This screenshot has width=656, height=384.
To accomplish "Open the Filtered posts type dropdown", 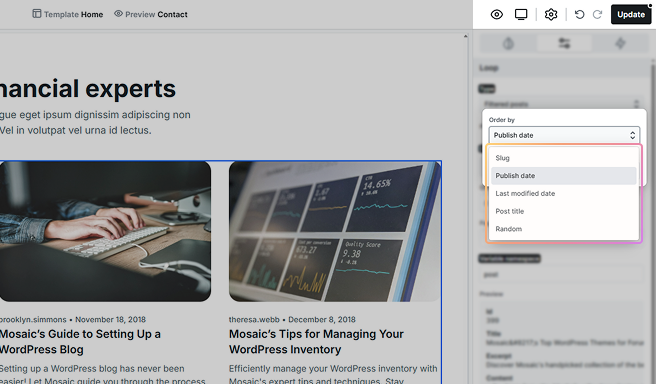I will 561,104.
